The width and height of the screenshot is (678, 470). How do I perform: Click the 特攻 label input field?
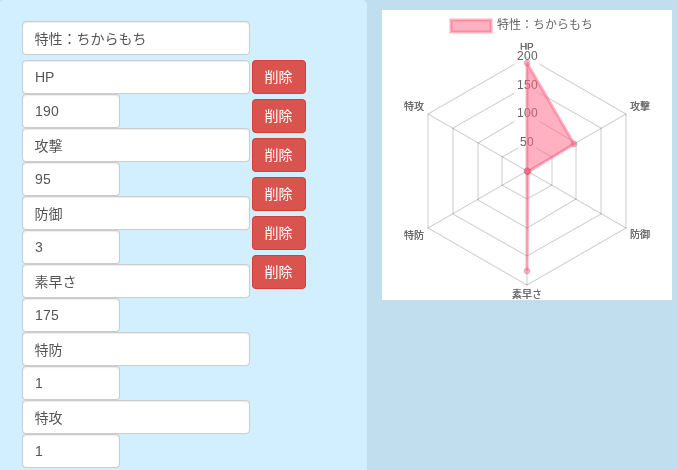pos(136,417)
